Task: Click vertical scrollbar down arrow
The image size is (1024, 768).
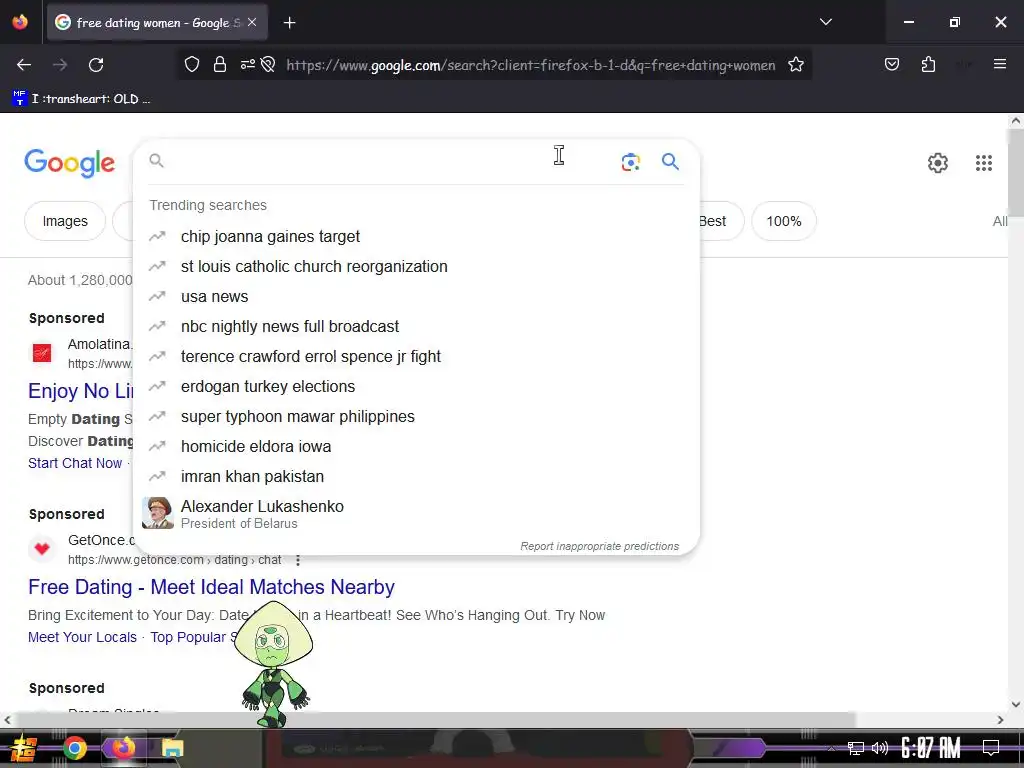Action: [x=1016, y=704]
